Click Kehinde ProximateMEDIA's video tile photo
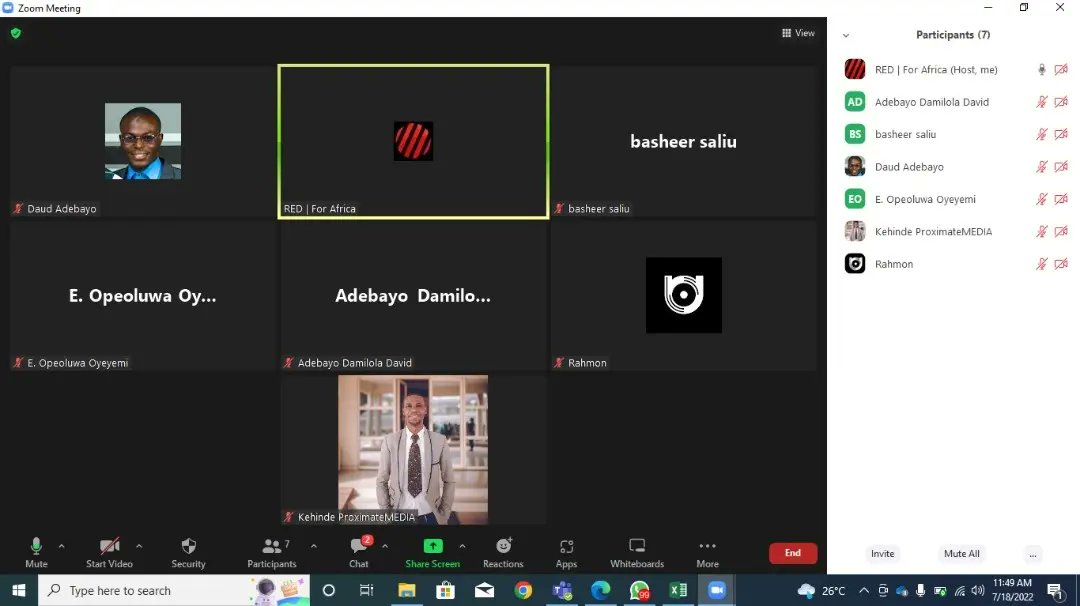Screen dimensions: 1080x606 [x=413, y=449]
